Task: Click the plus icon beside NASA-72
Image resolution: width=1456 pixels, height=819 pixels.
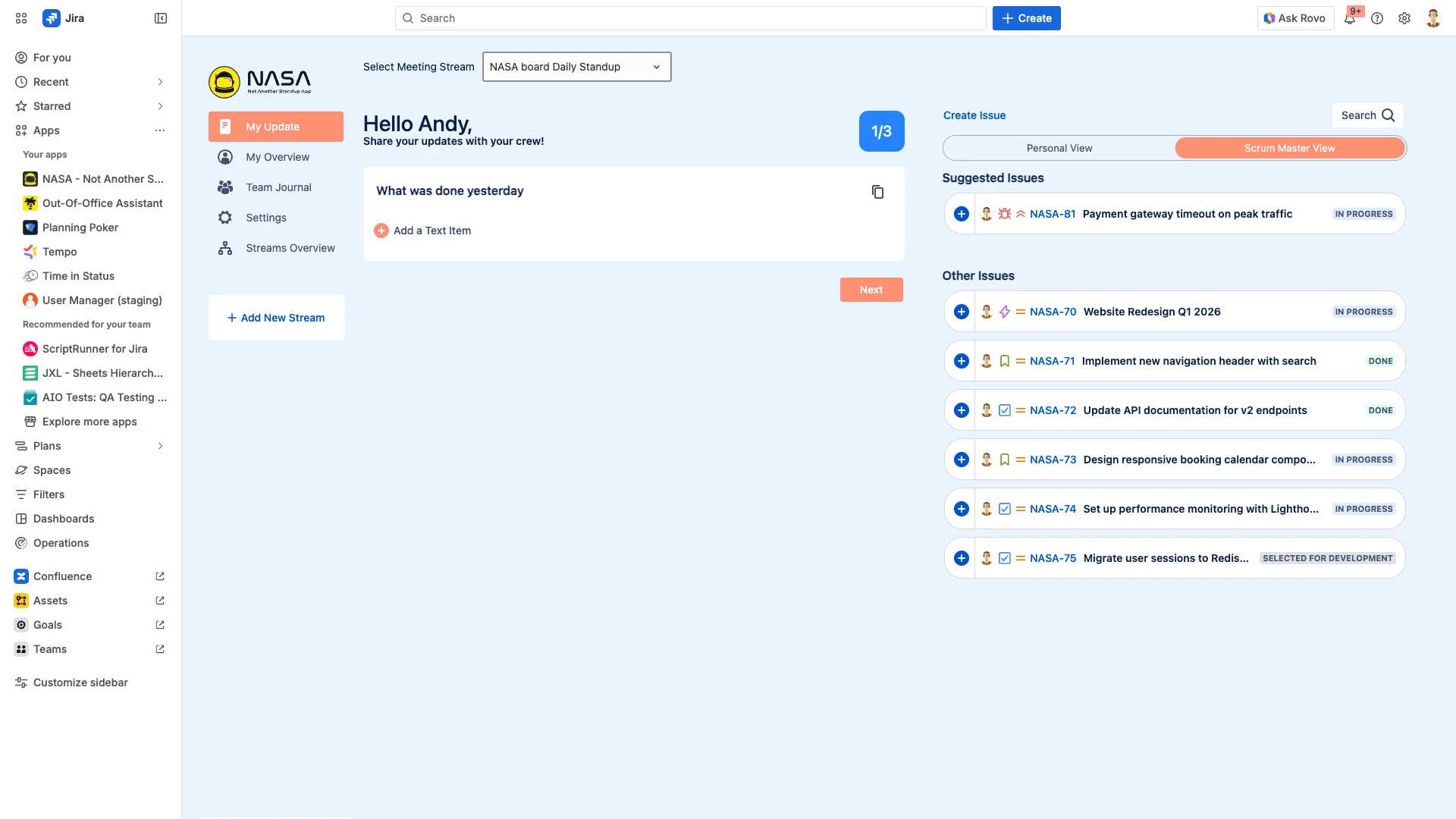Action: (x=961, y=410)
